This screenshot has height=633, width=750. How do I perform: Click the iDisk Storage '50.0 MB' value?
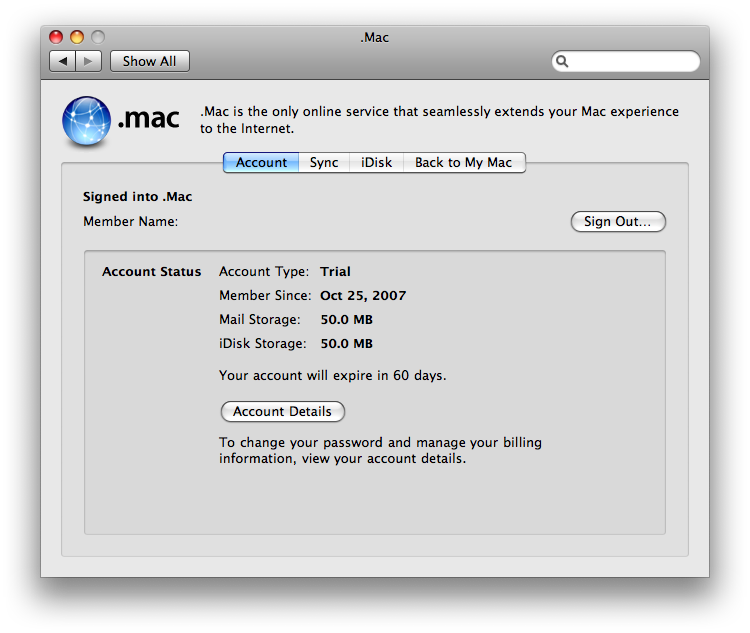346,344
